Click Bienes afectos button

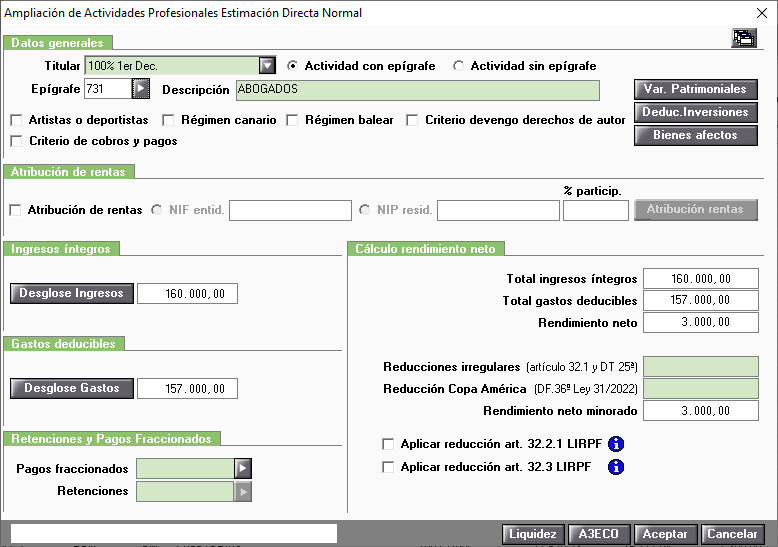click(696, 135)
